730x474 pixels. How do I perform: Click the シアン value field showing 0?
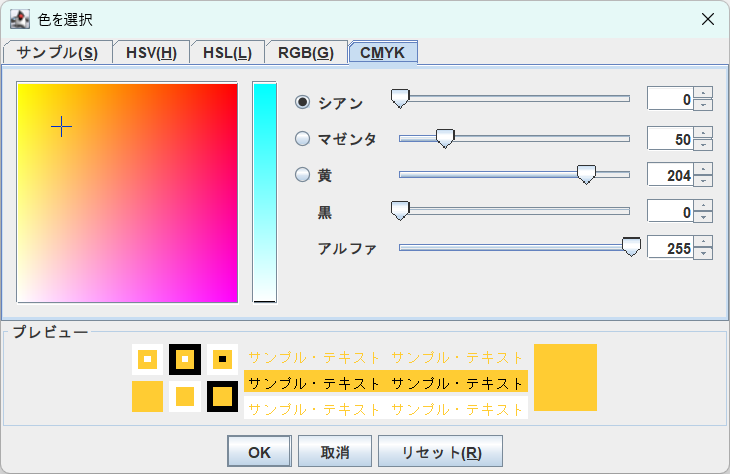[x=670, y=99]
